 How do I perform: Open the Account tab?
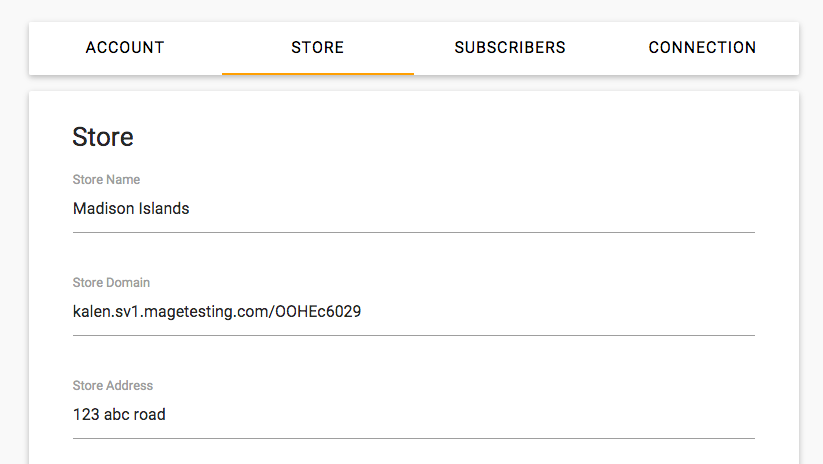(125, 48)
